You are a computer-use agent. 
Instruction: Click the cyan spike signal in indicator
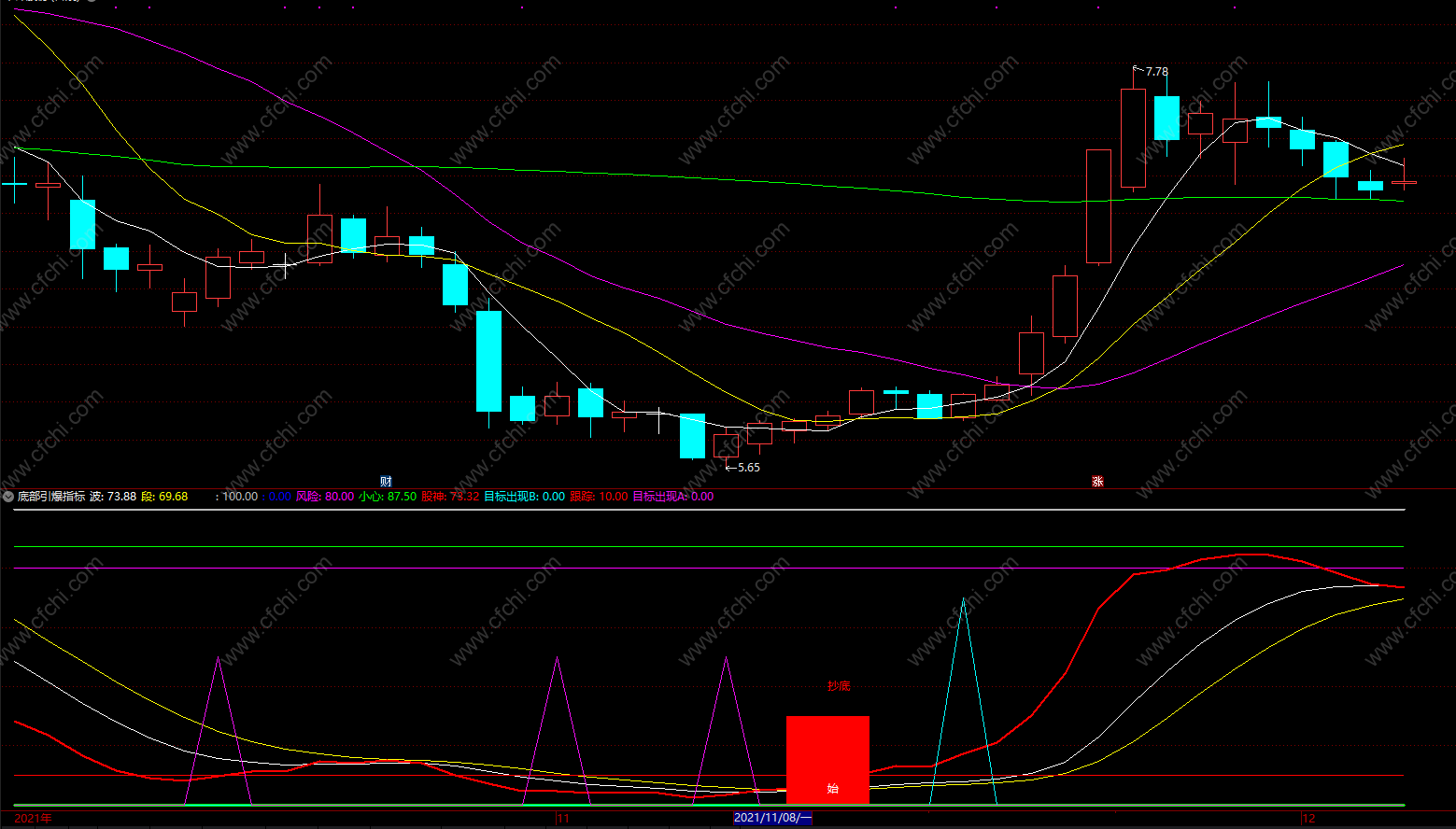(x=963, y=700)
